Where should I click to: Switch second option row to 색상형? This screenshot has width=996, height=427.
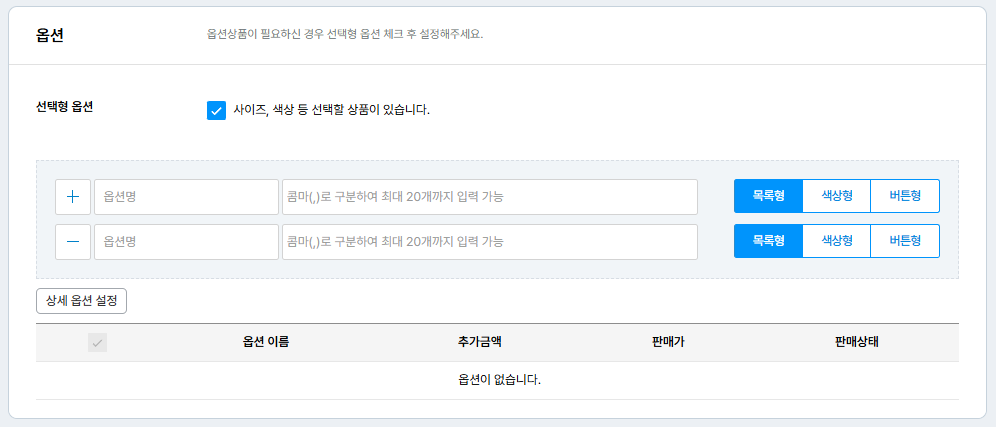[837, 241]
